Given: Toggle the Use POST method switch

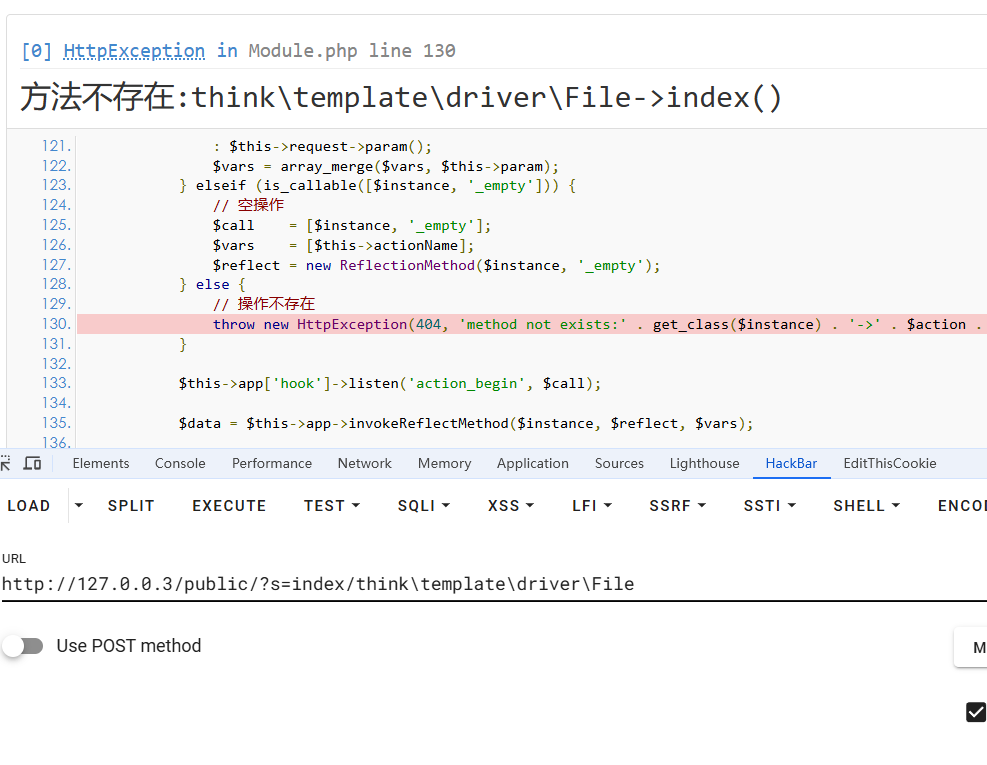Looking at the screenshot, I should tap(23, 646).
